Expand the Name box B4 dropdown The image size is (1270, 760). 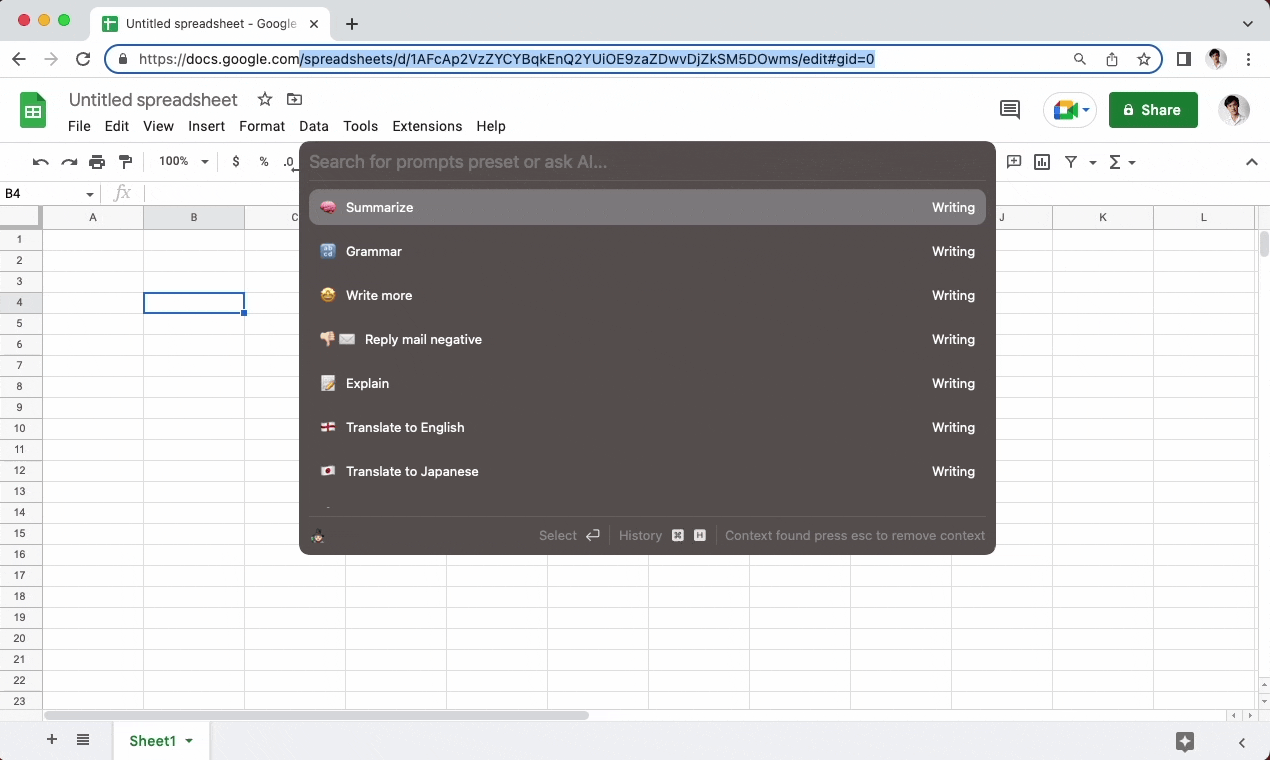[90, 194]
